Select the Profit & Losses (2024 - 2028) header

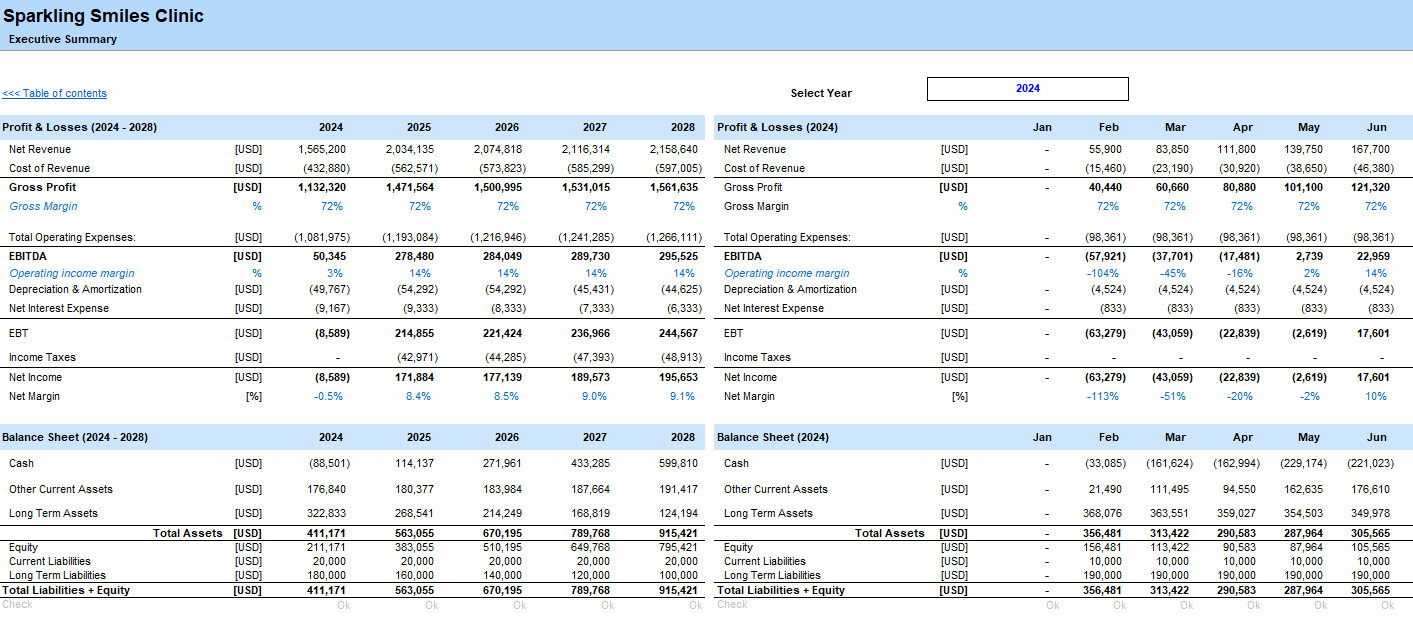pyautogui.click(x=80, y=128)
